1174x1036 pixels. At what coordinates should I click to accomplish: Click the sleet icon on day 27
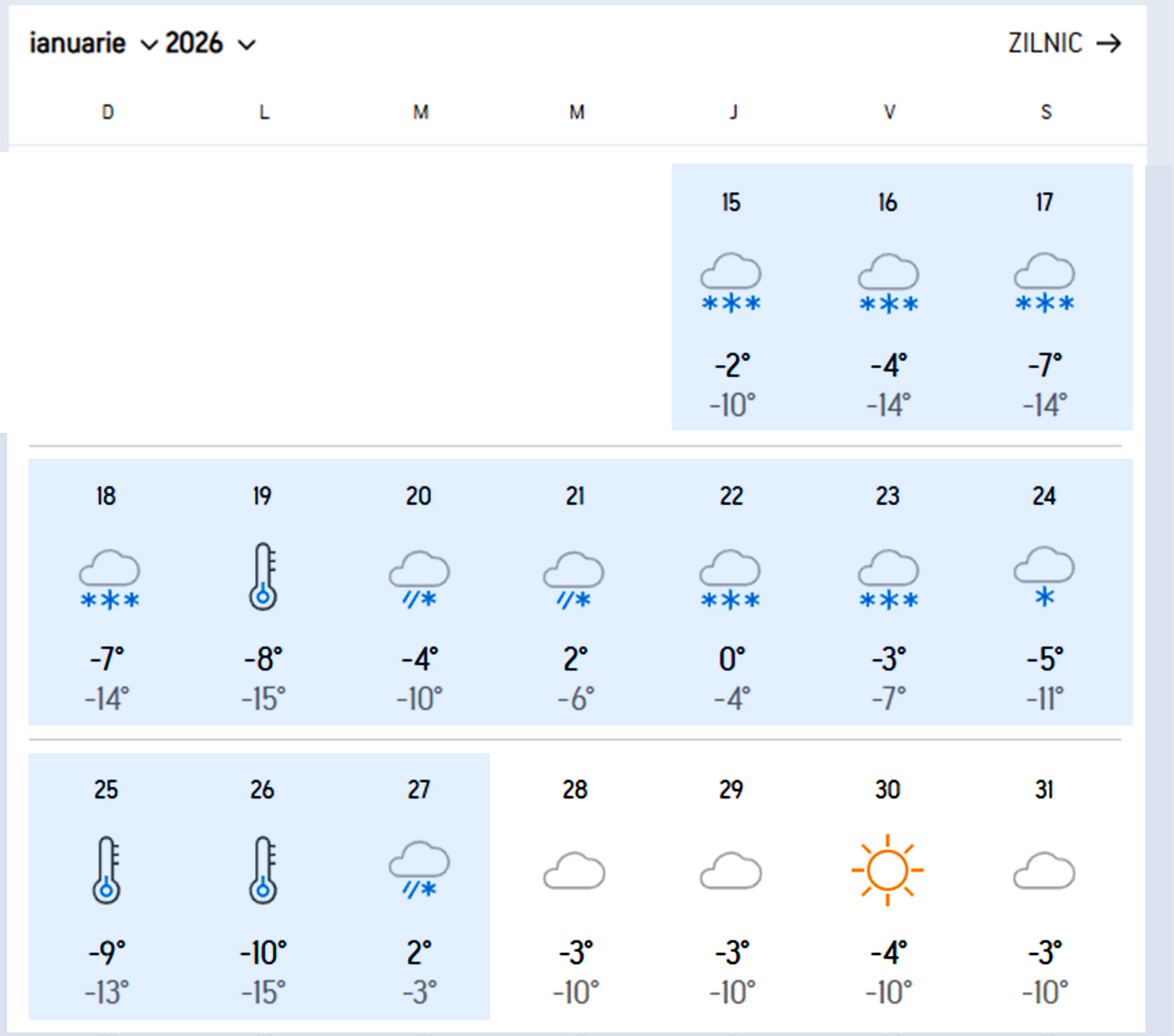pos(419,870)
